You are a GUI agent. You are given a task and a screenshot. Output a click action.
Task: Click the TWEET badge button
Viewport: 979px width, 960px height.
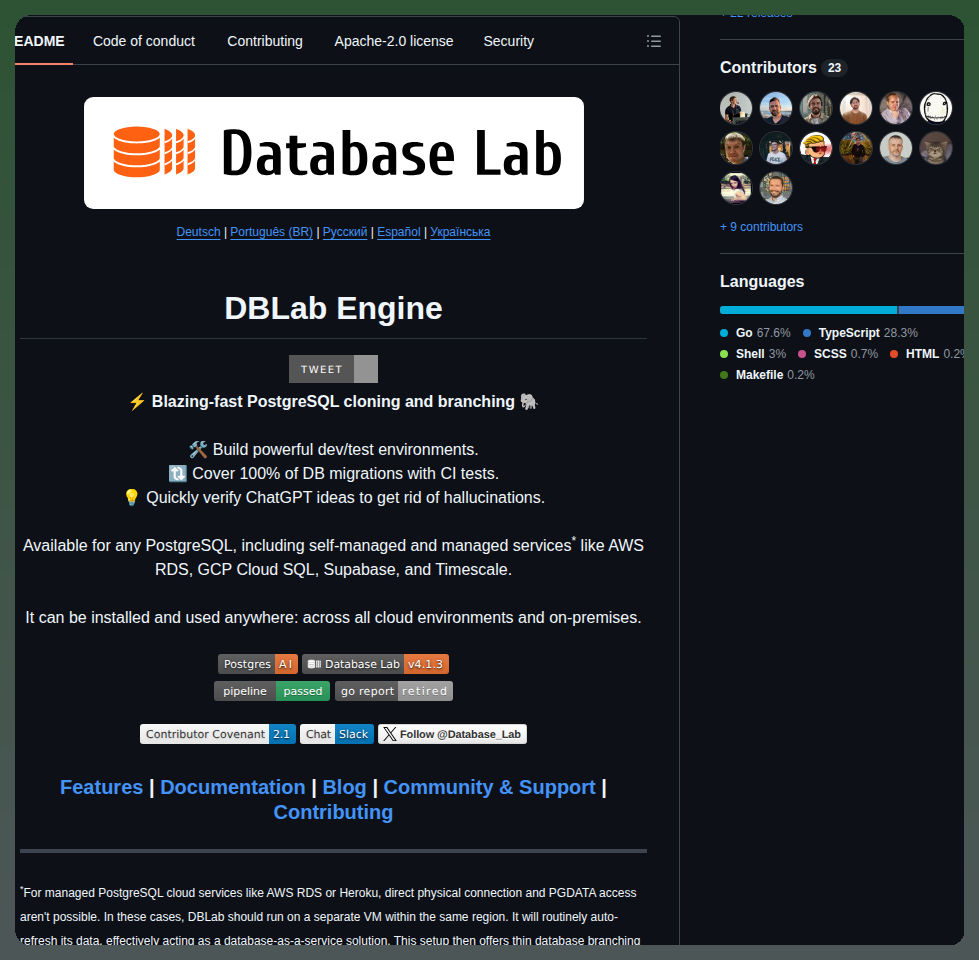333,369
